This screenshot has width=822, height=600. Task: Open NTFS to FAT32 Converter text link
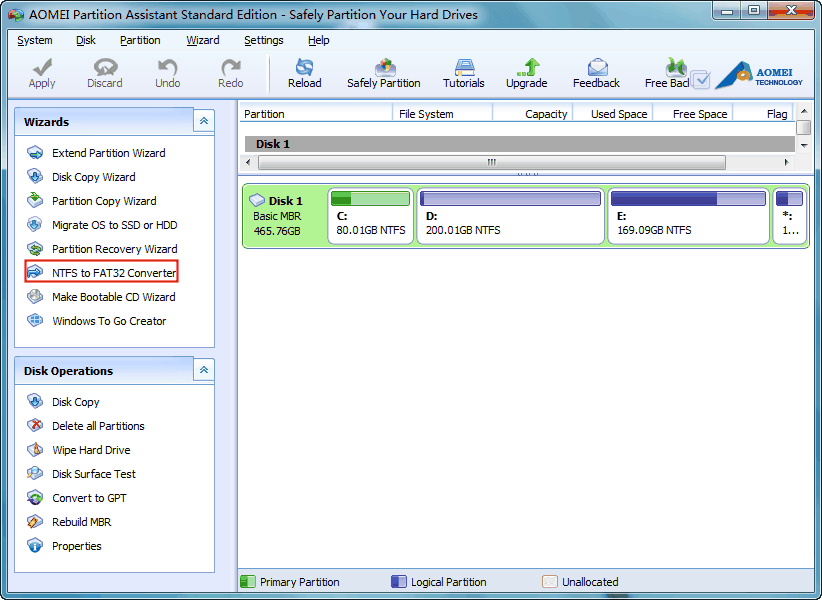click(x=114, y=273)
